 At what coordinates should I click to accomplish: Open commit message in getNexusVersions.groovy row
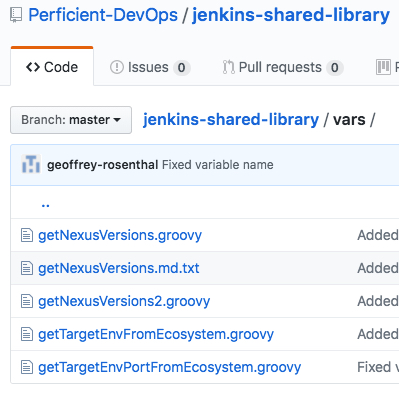(x=378, y=235)
